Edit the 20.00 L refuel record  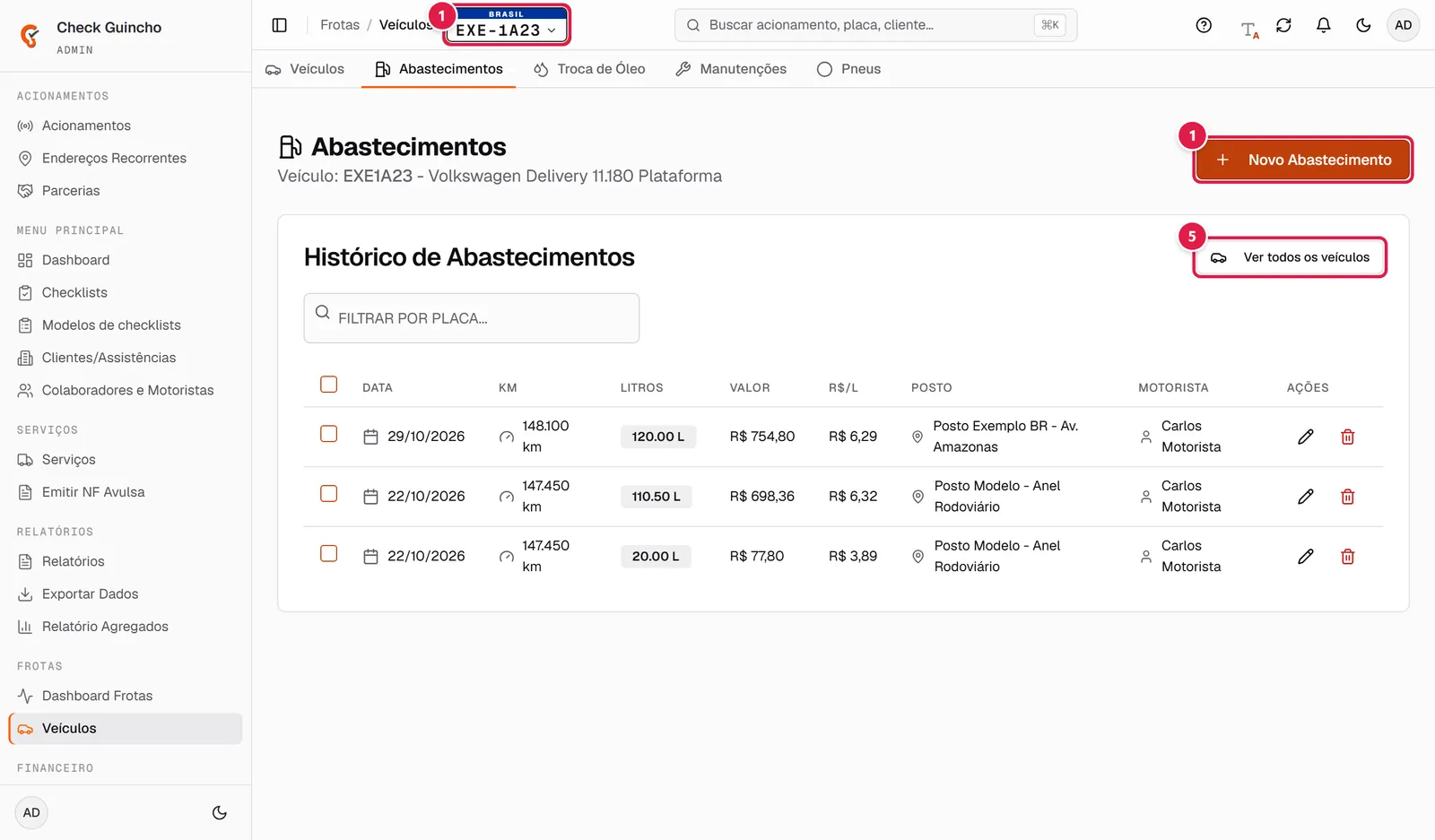1305,557
